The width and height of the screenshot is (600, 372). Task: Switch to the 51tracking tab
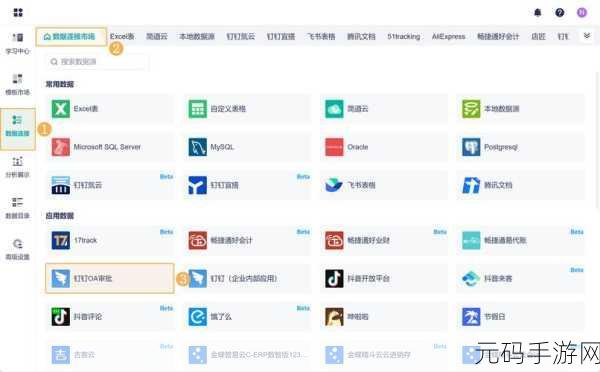click(404, 36)
